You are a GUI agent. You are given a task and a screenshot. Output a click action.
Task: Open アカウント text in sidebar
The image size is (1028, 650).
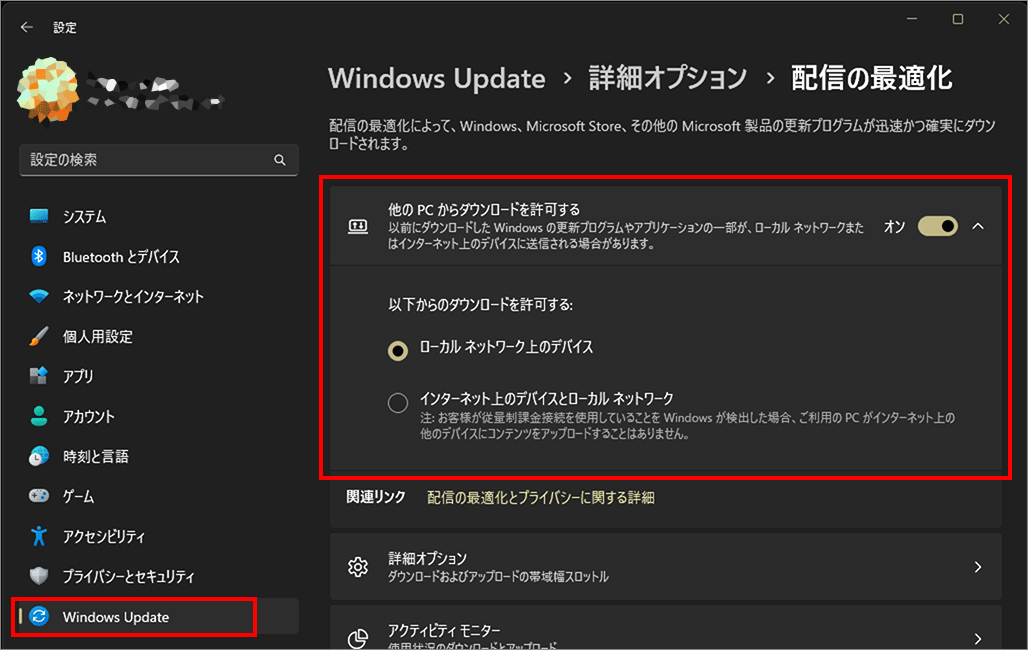[x=89, y=416]
